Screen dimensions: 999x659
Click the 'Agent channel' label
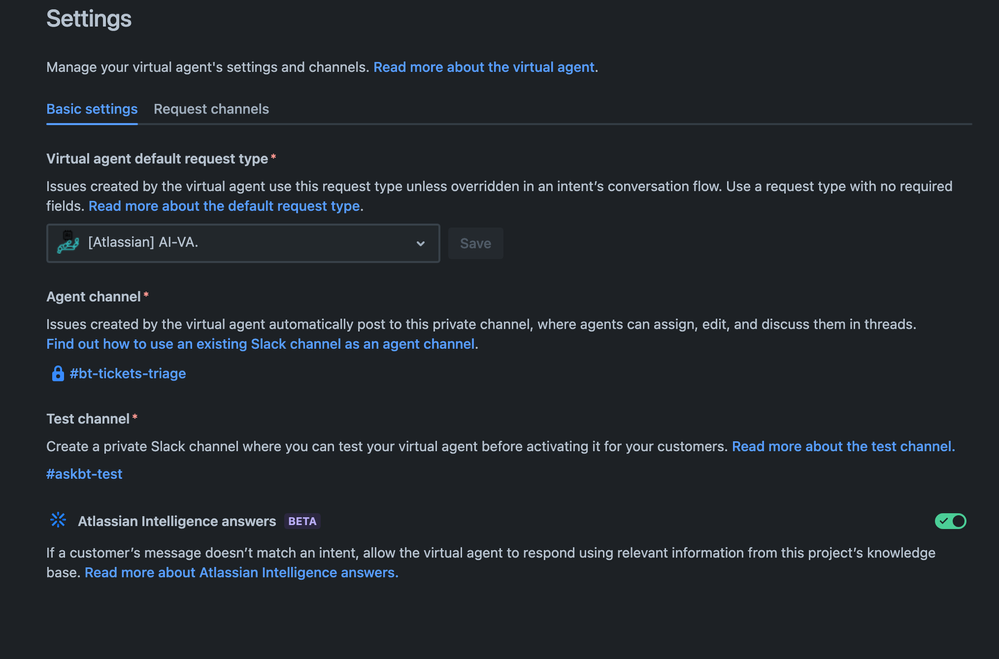(93, 296)
